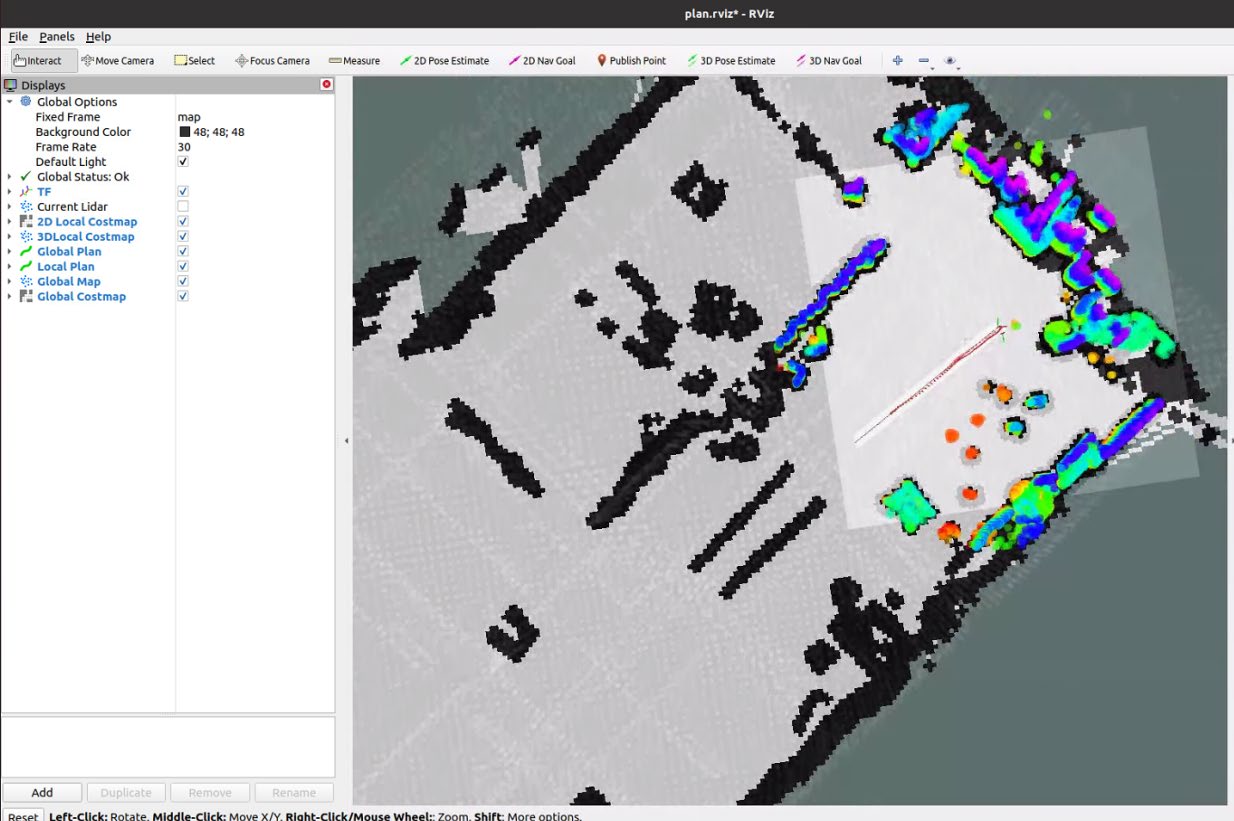Click the Remove button
The width and height of the screenshot is (1234, 821).
point(210,793)
